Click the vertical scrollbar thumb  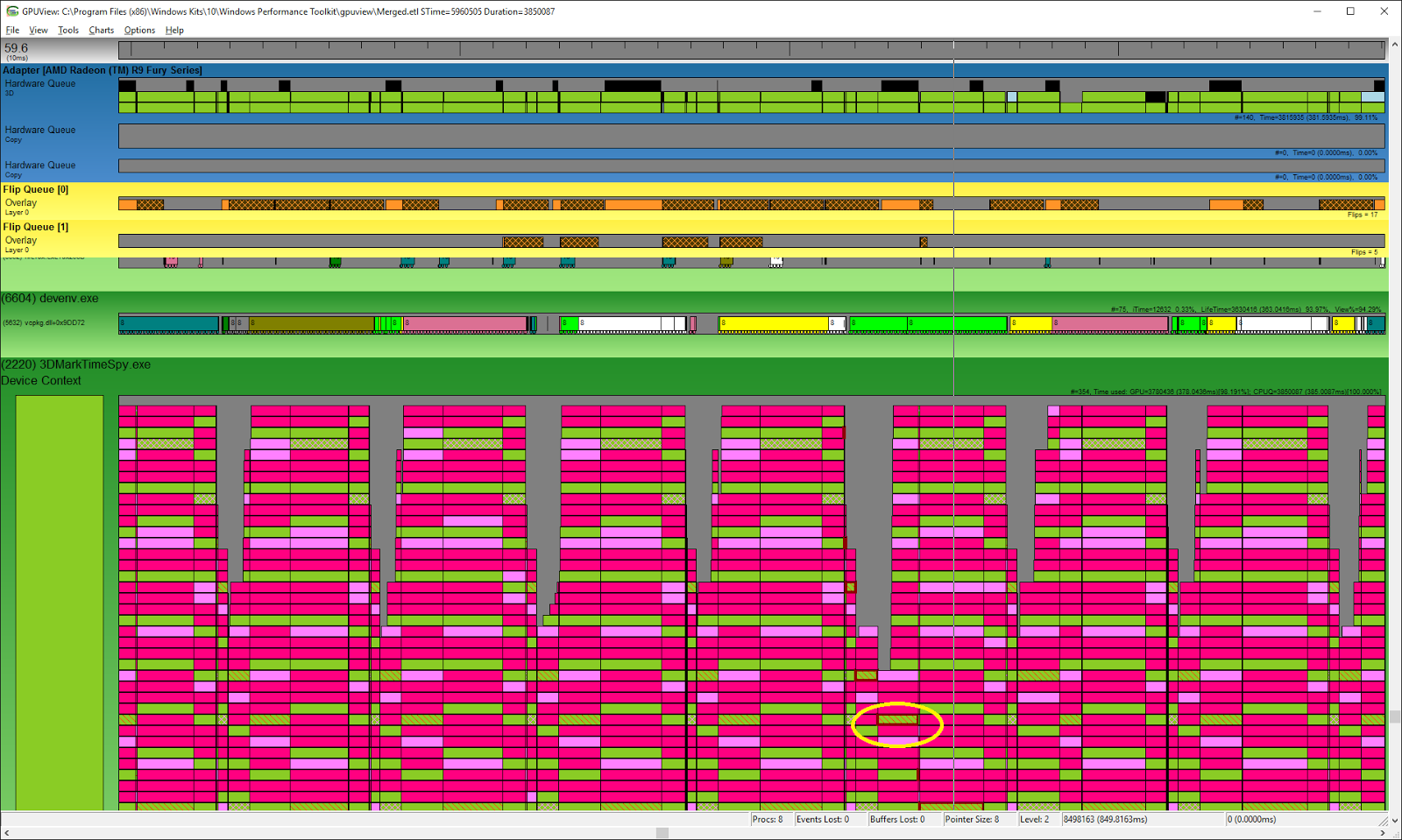tap(1395, 716)
